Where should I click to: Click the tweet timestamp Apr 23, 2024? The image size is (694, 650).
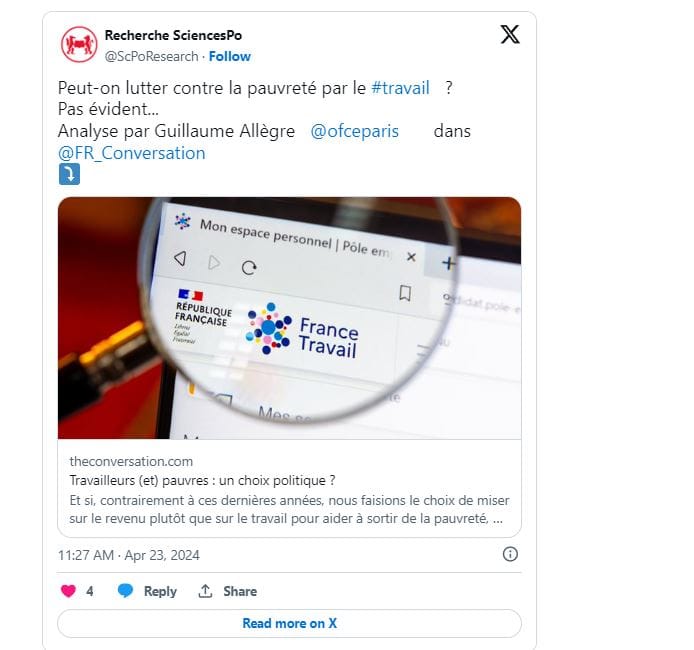tap(129, 555)
